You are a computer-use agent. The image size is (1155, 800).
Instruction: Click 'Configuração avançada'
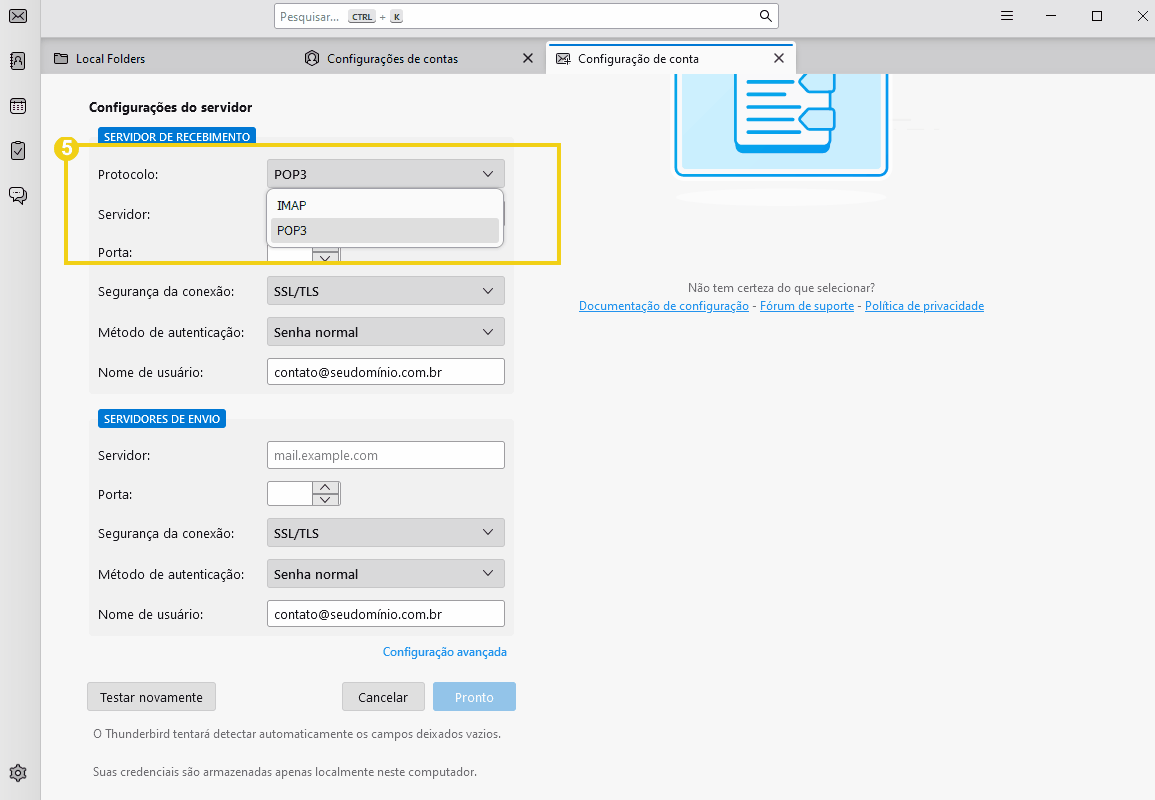(x=445, y=651)
